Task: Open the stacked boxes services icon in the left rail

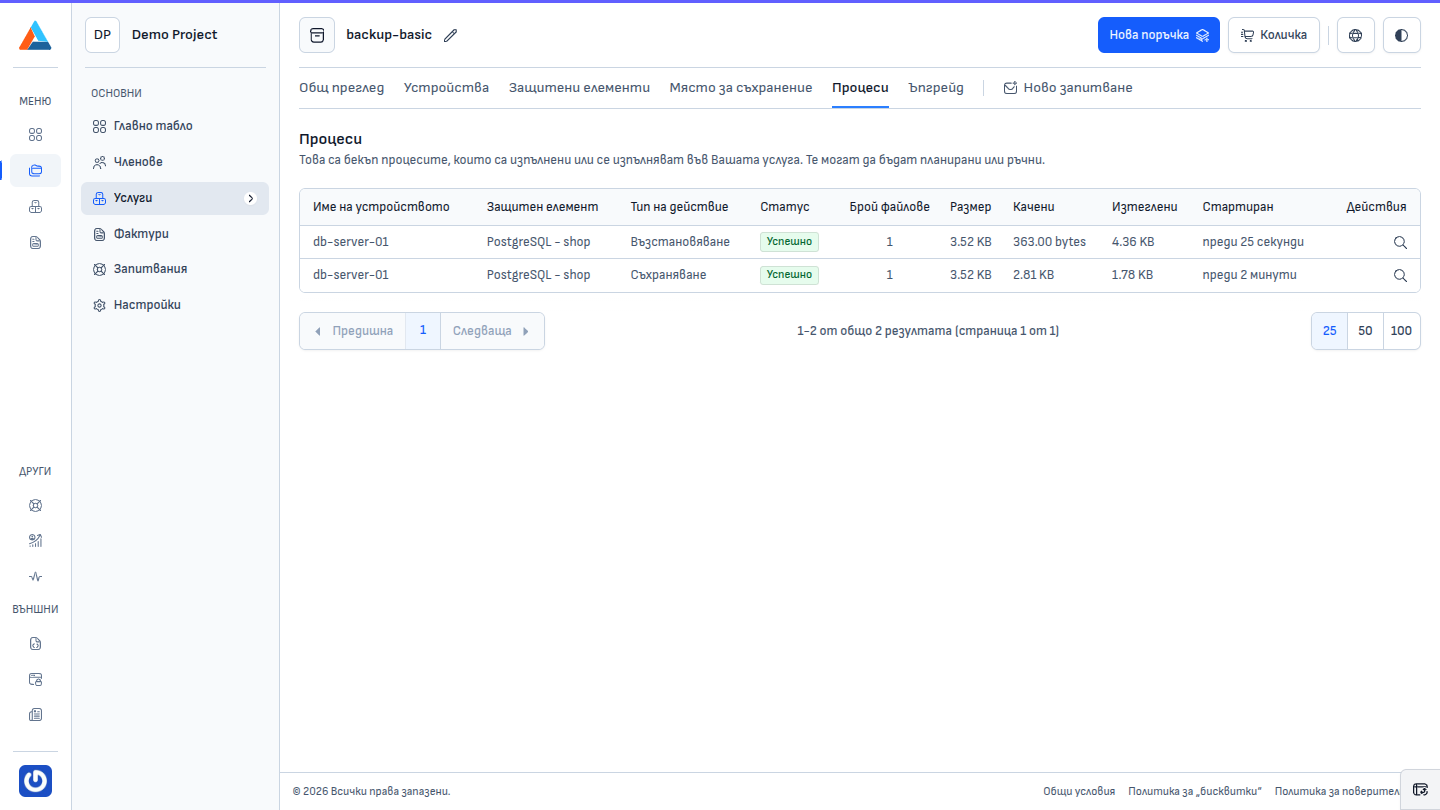Action: pyautogui.click(x=35, y=207)
